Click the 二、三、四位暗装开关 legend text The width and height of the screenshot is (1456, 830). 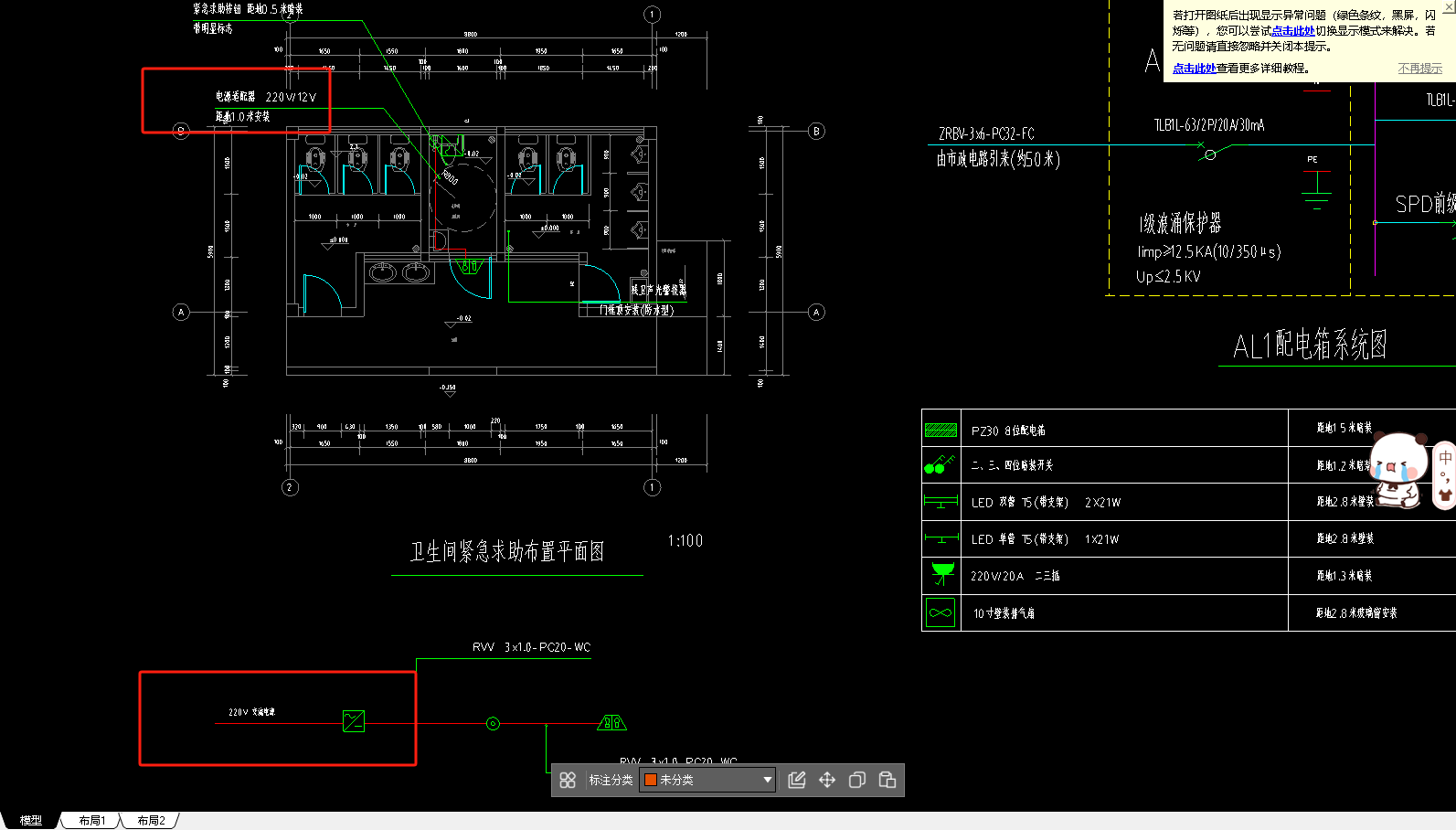tap(1012, 465)
